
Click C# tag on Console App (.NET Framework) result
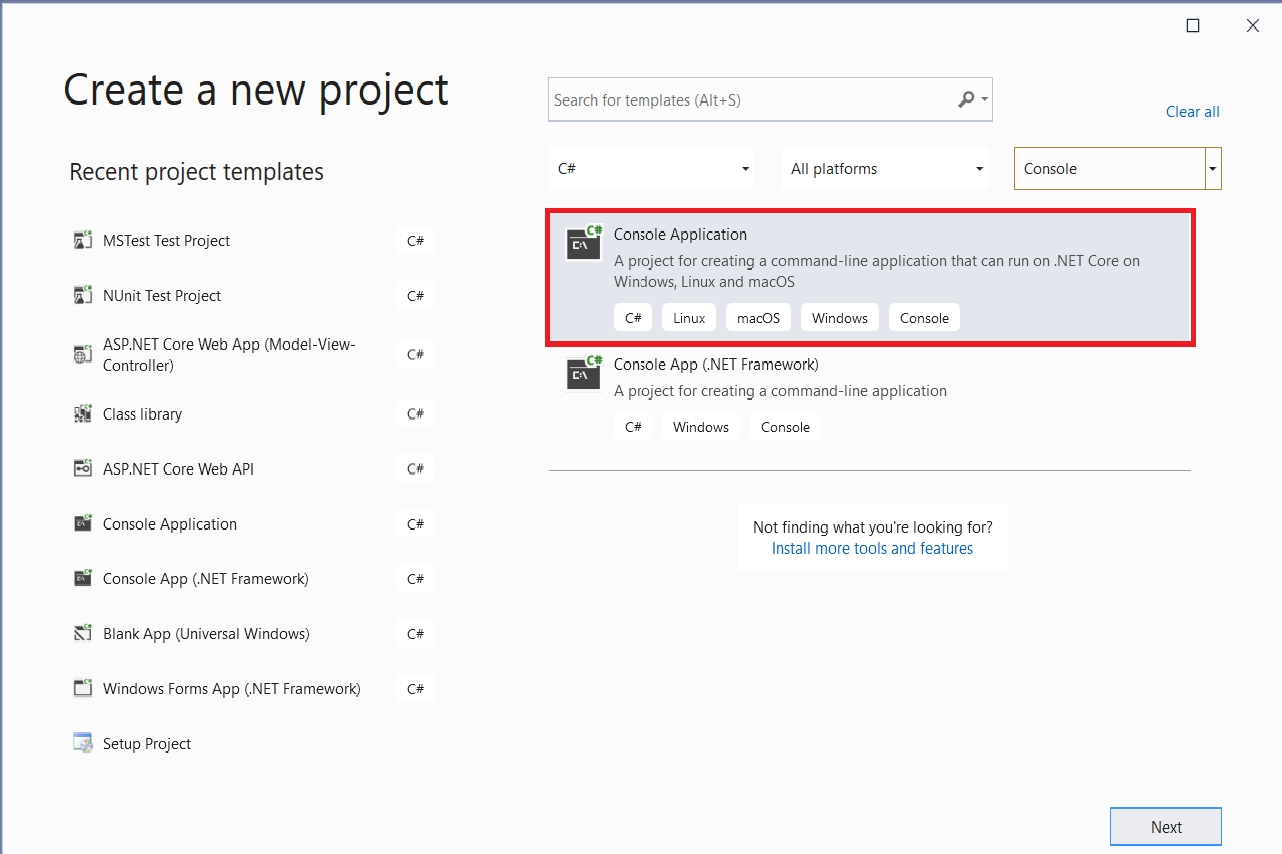(x=633, y=427)
